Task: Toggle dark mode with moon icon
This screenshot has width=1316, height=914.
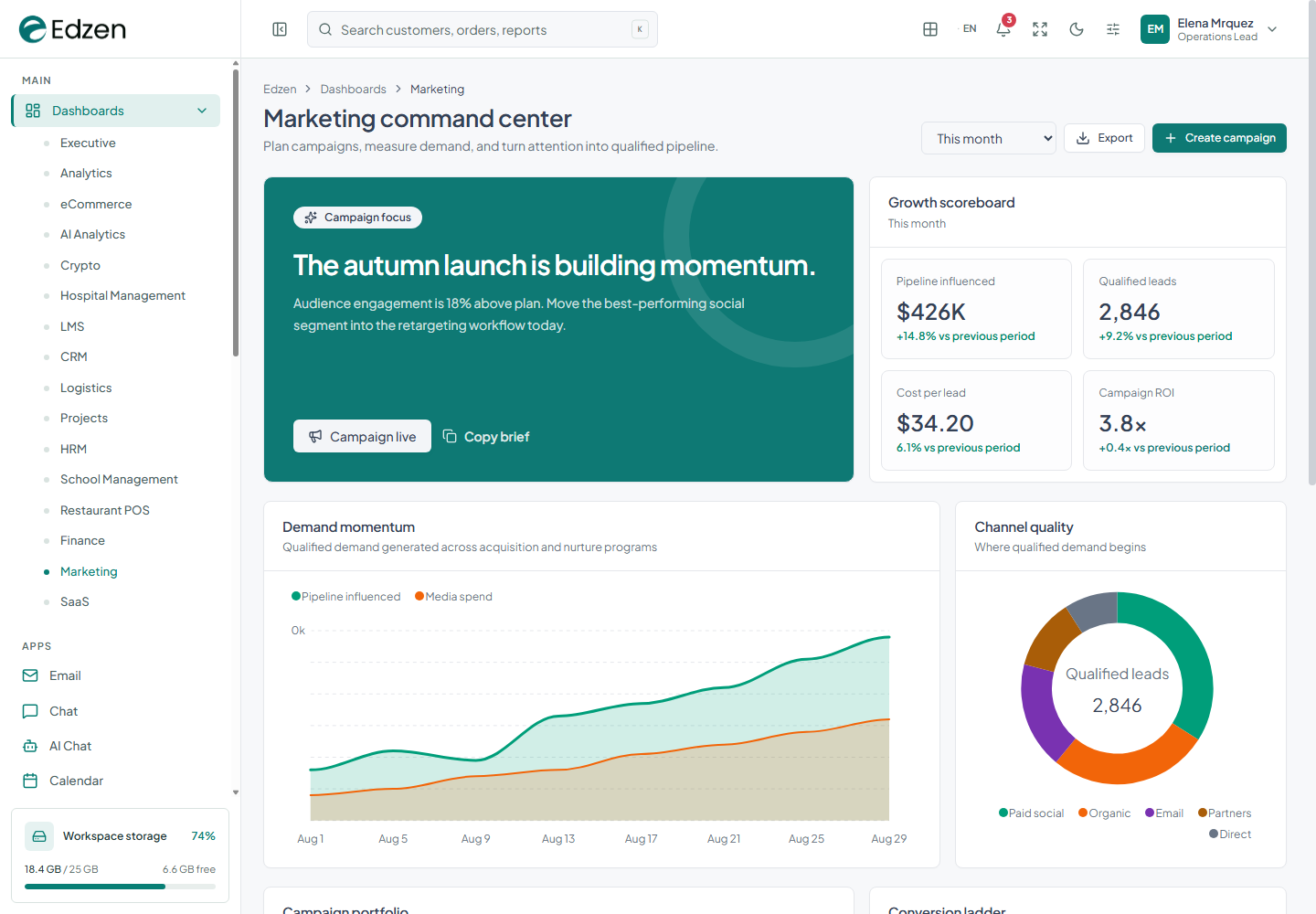Action: [1077, 29]
